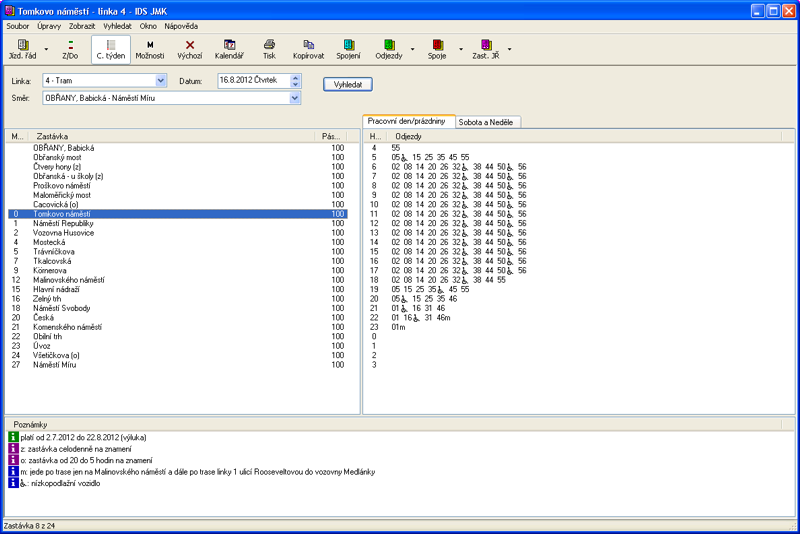800x534 pixels.
Task: Print using the Tisk icon
Action: click(269, 49)
